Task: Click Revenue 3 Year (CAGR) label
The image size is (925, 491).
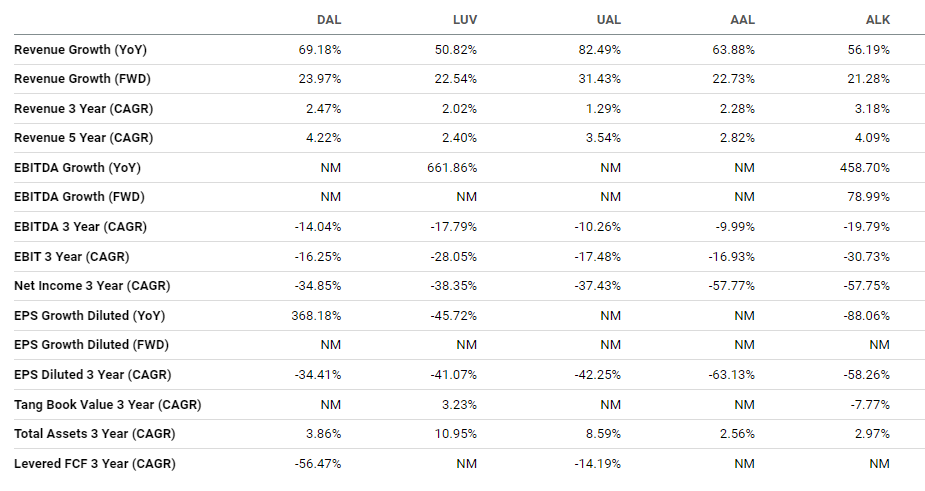Action: click(x=83, y=109)
